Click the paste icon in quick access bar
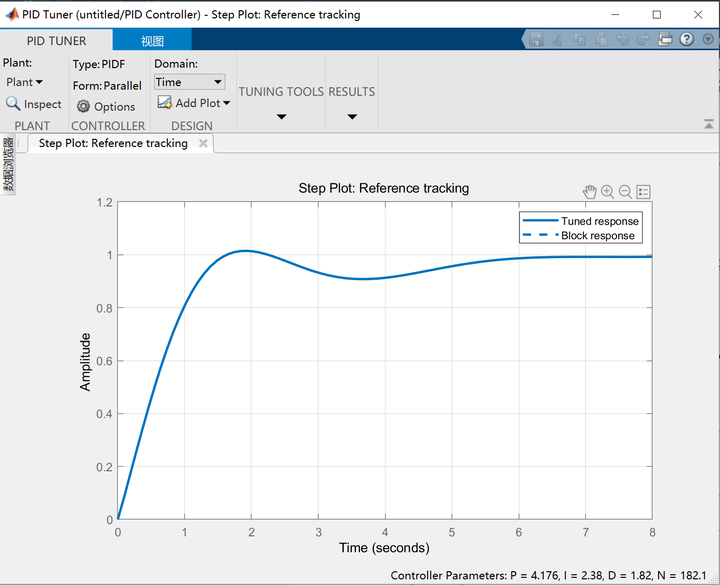Image resolution: width=720 pixels, height=585 pixels. coord(601,39)
